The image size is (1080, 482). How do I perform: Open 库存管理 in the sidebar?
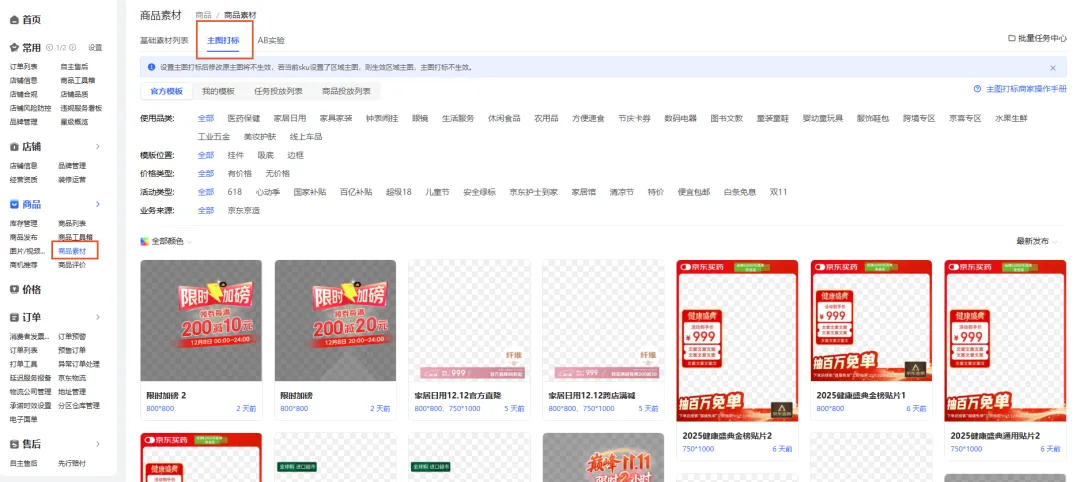(x=23, y=223)
